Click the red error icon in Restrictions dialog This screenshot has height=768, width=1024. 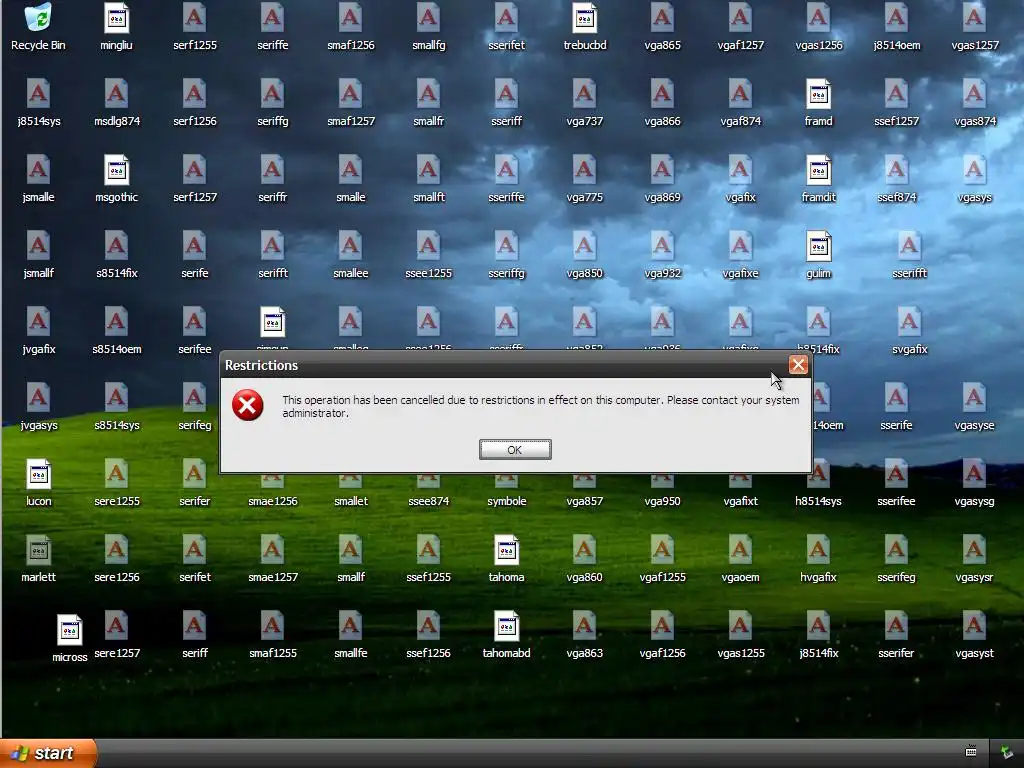pos(248,406)
